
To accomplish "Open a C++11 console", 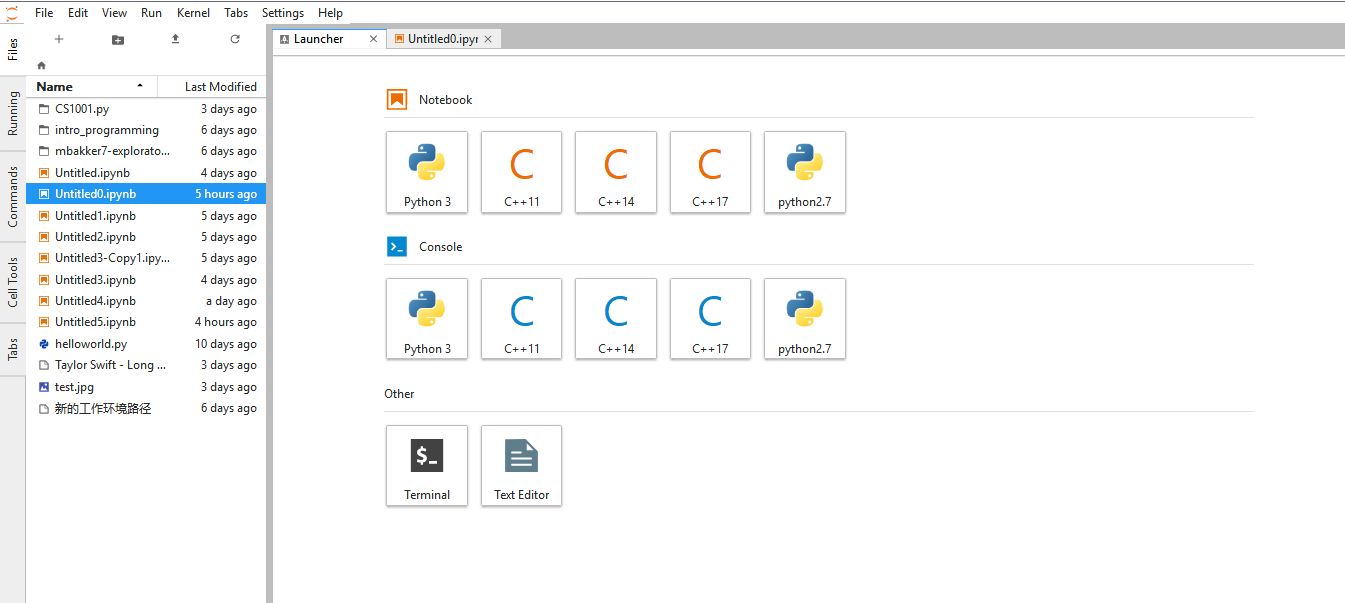I will [x=521, y=319].
